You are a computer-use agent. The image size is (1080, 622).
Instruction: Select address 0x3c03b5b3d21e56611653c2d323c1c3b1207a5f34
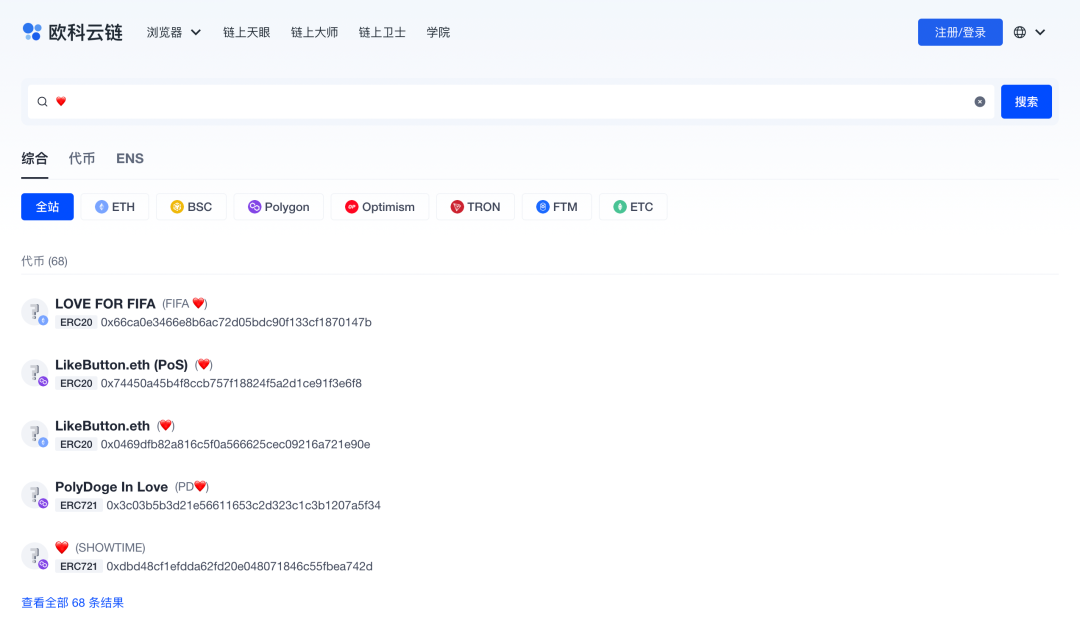pyautogui.click(x=244, y=506)
